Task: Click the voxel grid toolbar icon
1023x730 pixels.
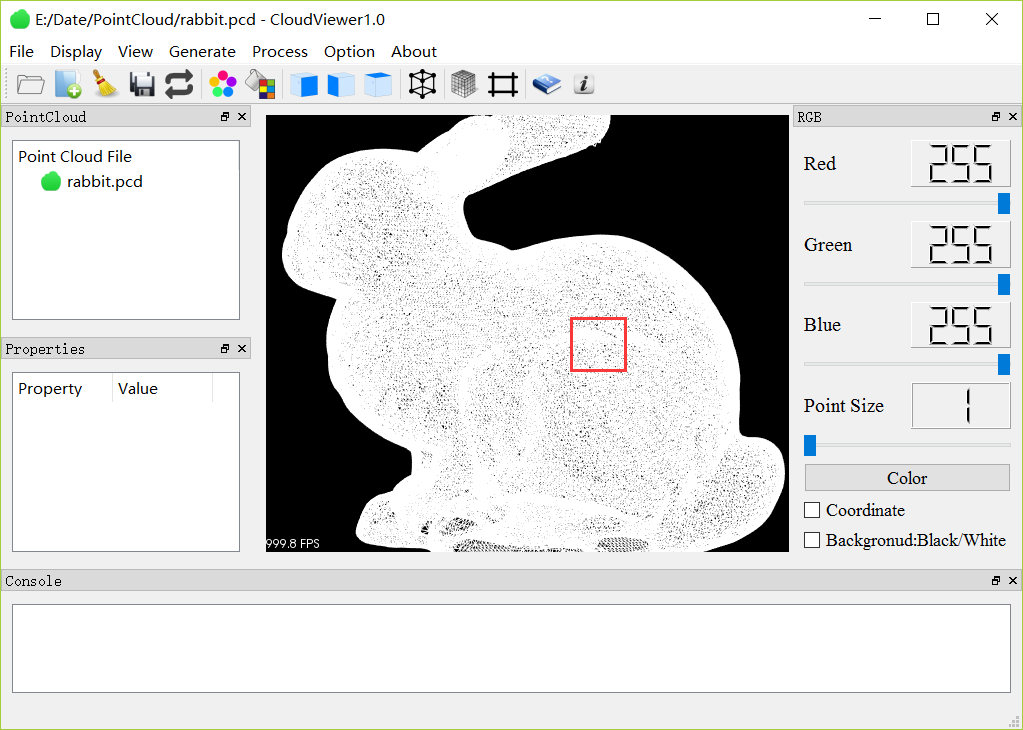Action: (462, 84)
